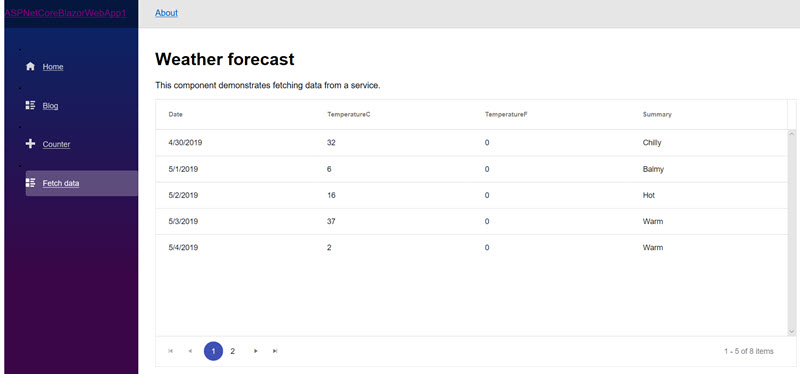This screenshot has width=800, height=374.
Task: Jump to the last page of the grid
Action: (x=275, y=351)
